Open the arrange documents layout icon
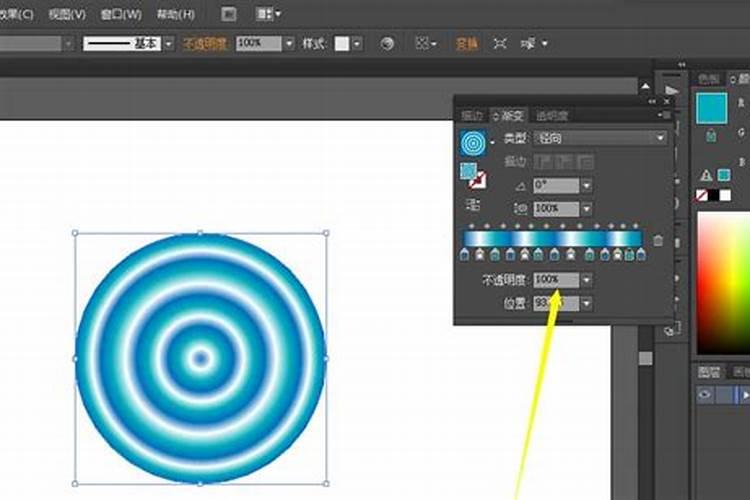This screenshot has height=500, width=750. 268,14
